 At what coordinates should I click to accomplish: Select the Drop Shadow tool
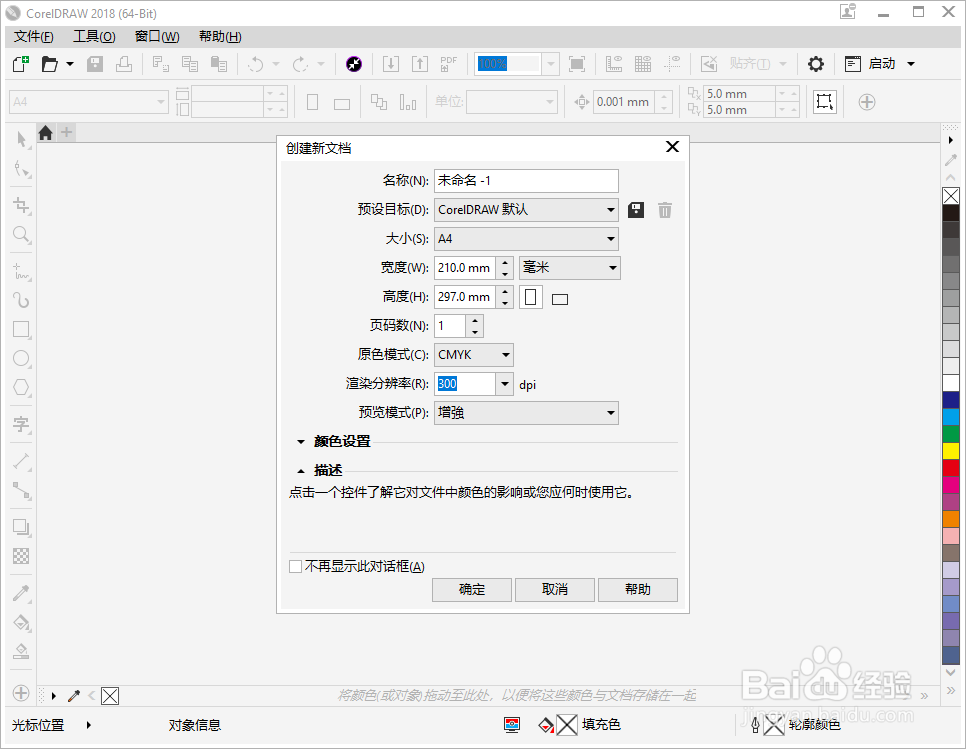point(22,527)
